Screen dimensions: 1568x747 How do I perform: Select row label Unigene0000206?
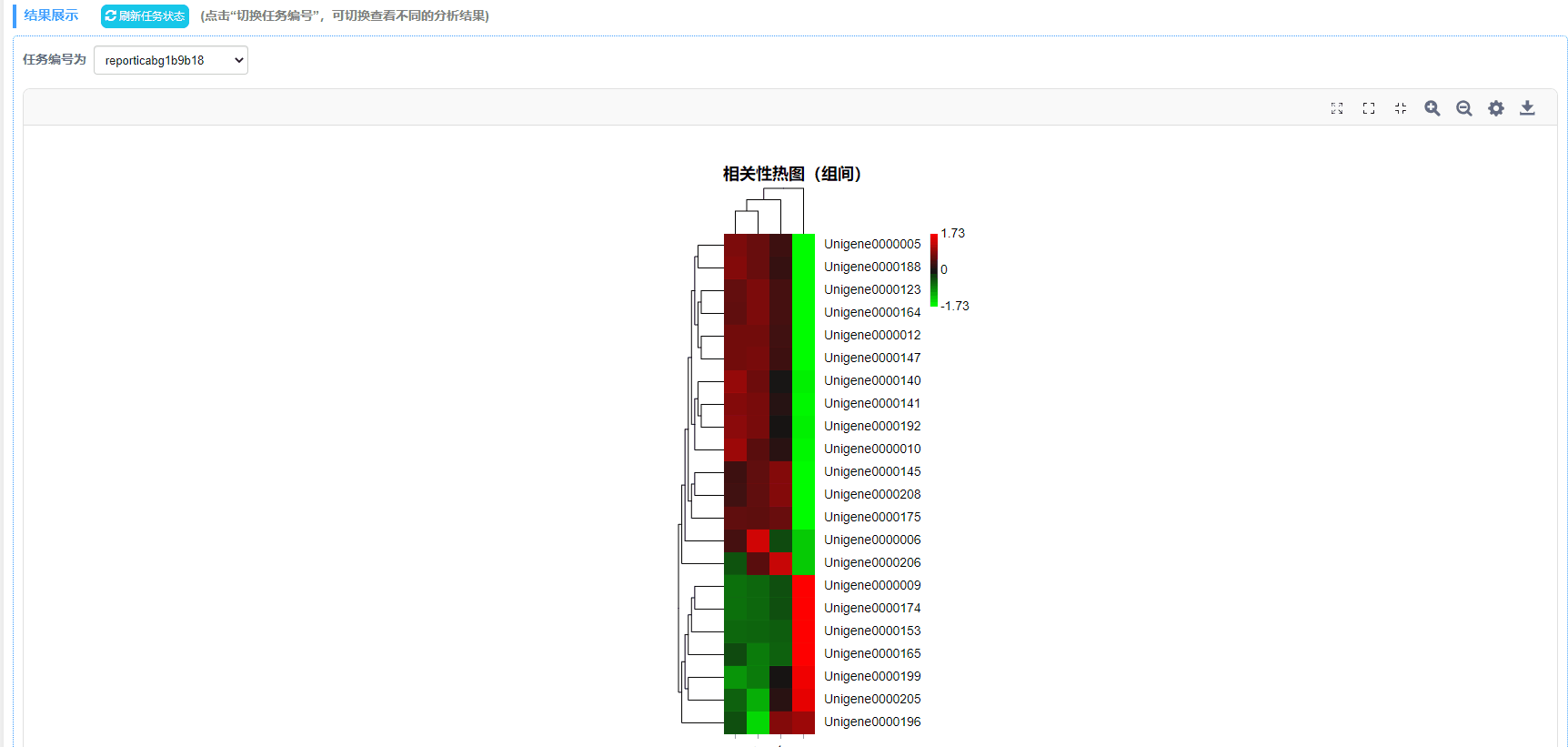pos(872,562)
